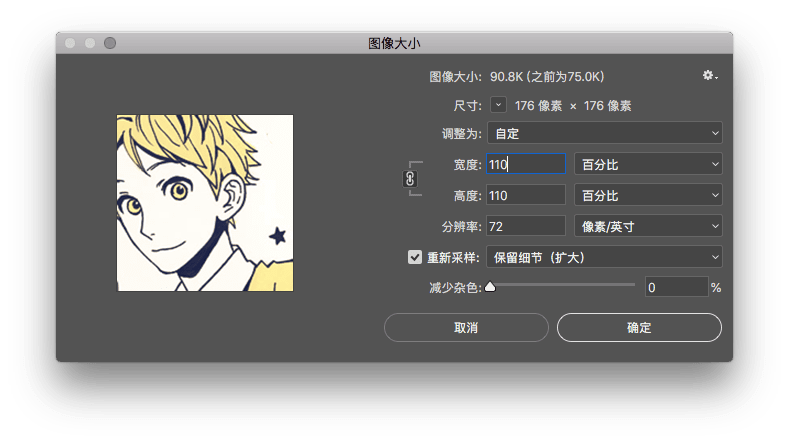
Task: Open the 像素/英寸 resolution unit dropdown
Action: pos(648,226)
